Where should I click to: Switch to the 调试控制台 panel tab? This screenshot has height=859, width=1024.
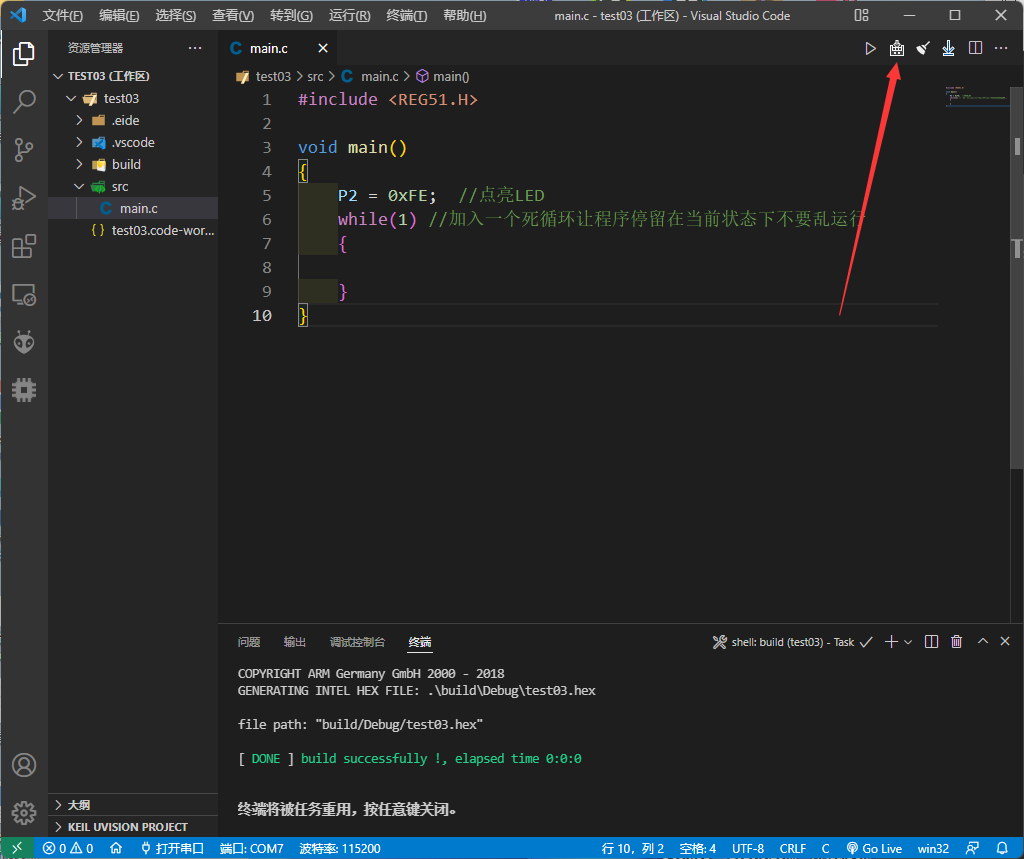(x=357, y=642)
